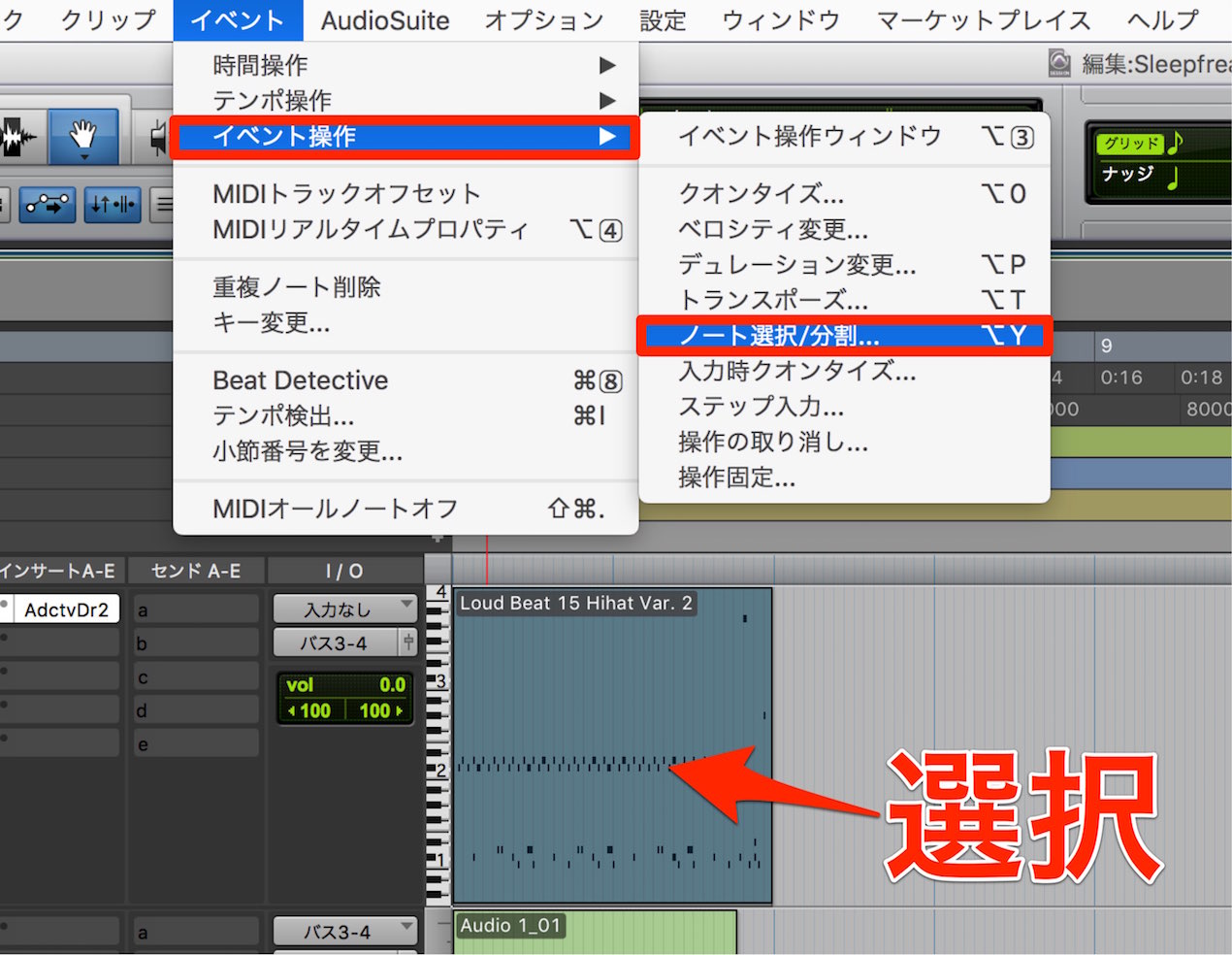Choose 重複ノート削除
Image resolution: width=1232 pixels, height=955 pixels.
(405, 287)
